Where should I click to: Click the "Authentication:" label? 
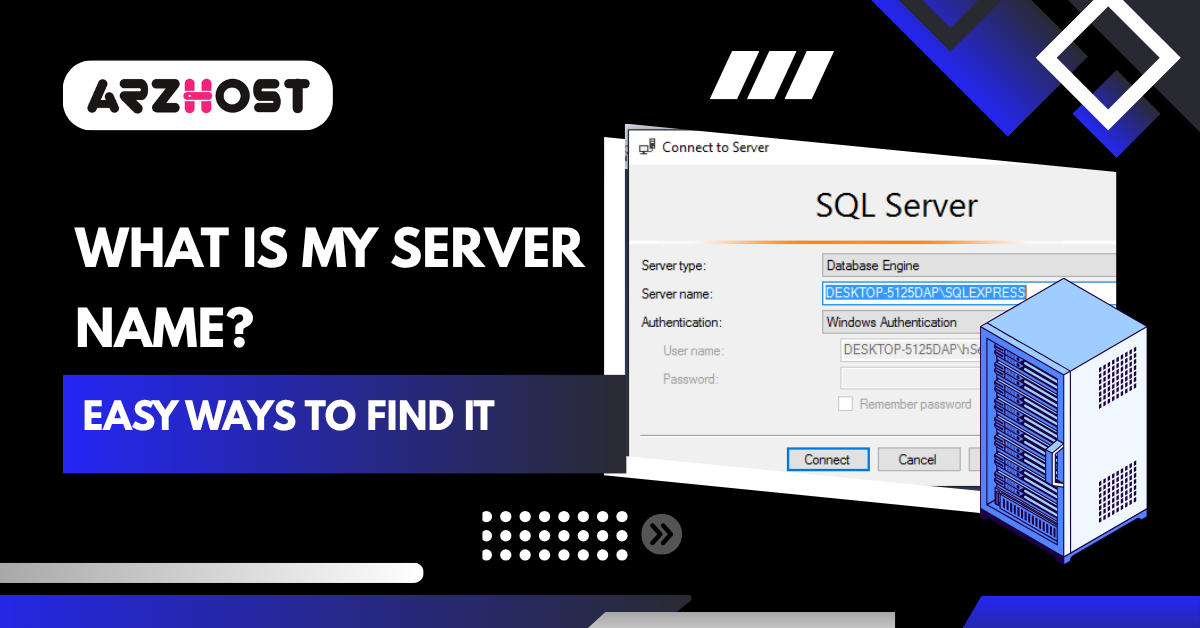(x=681, y=322)
